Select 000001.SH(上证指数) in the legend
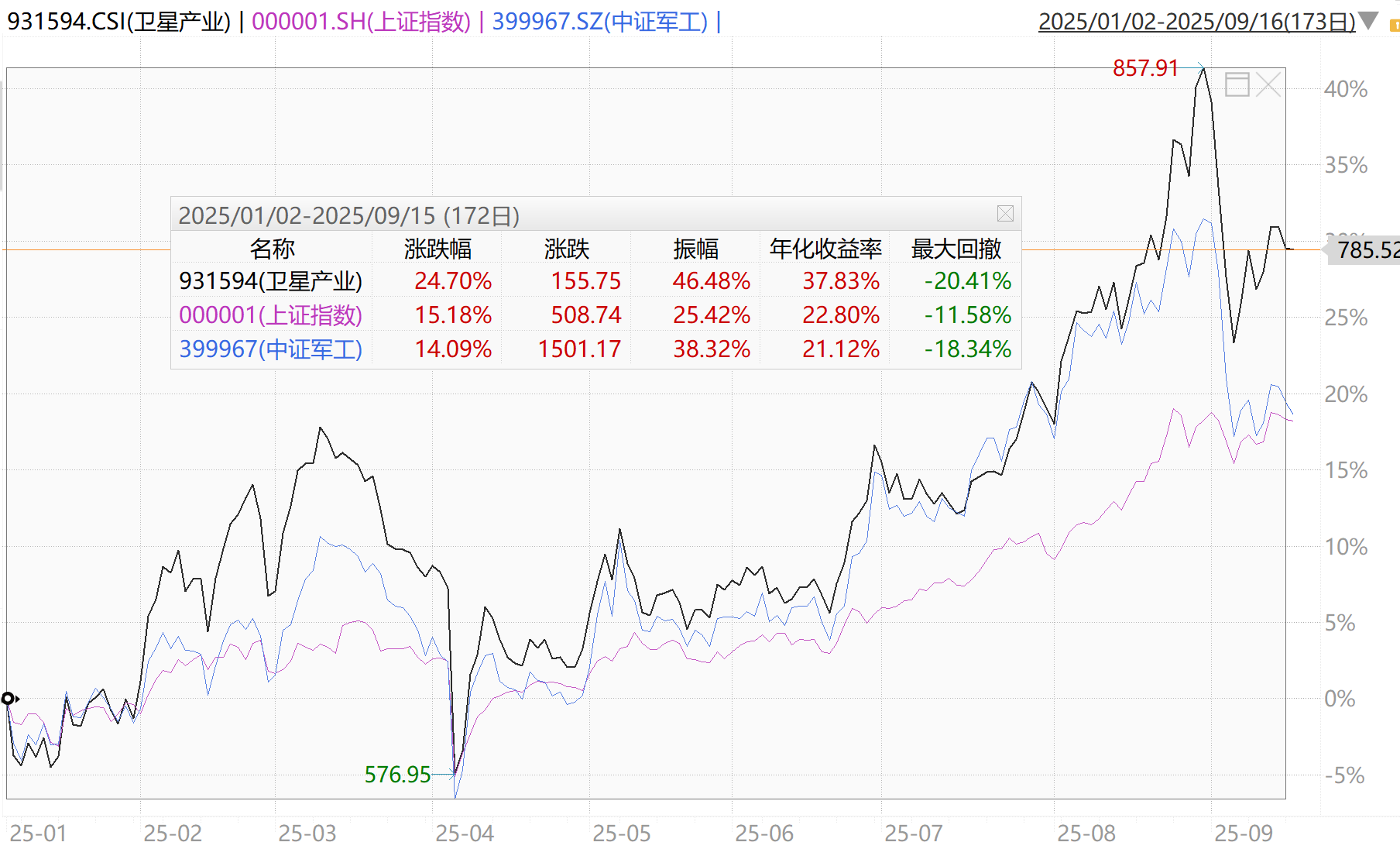This screenshot has width=1400, height=849. coord(361,22)
